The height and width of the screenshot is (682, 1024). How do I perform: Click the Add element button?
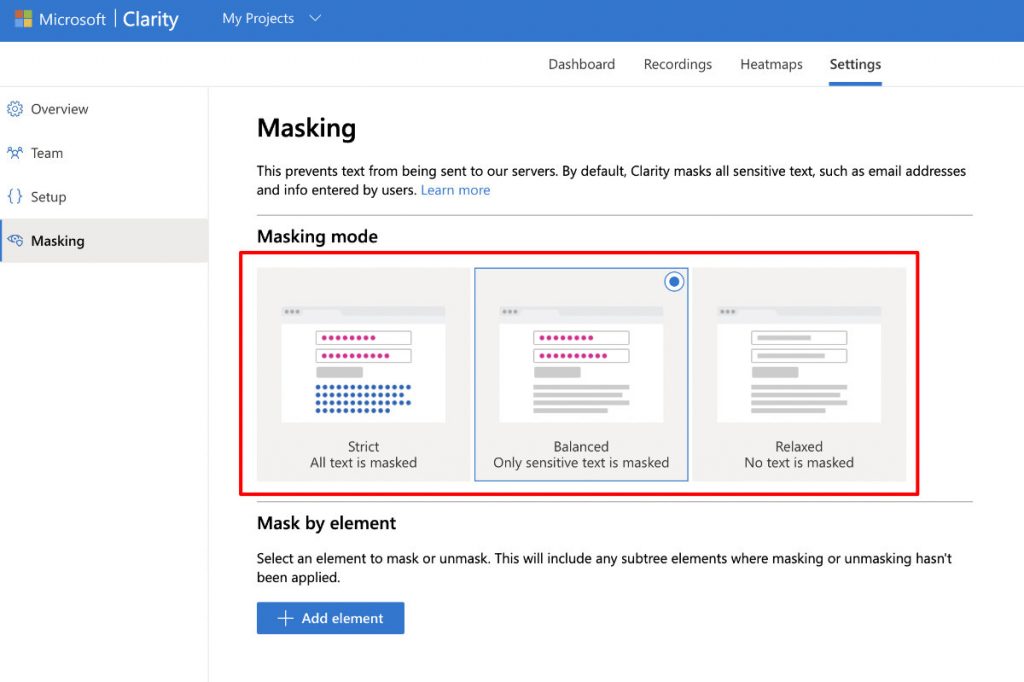[330, 618]
